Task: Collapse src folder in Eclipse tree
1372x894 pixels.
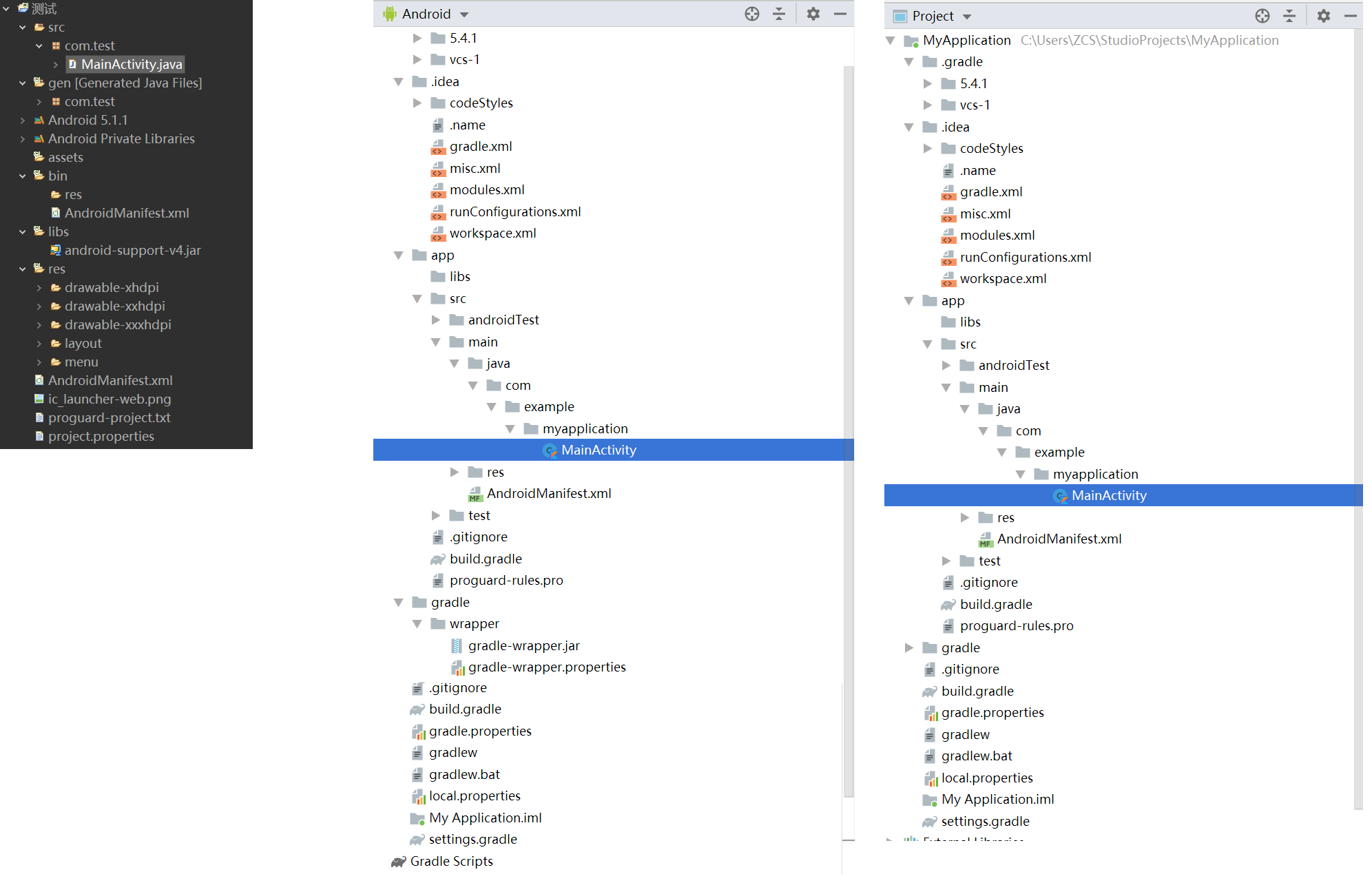Action: 23,27
